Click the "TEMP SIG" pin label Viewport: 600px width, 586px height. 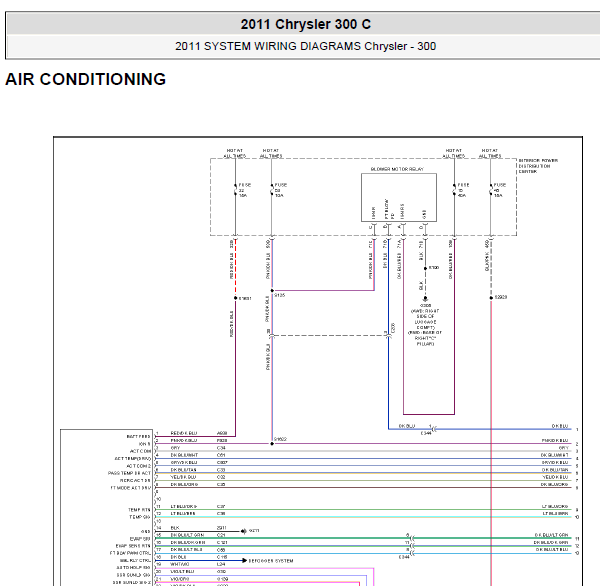(140, 517)
